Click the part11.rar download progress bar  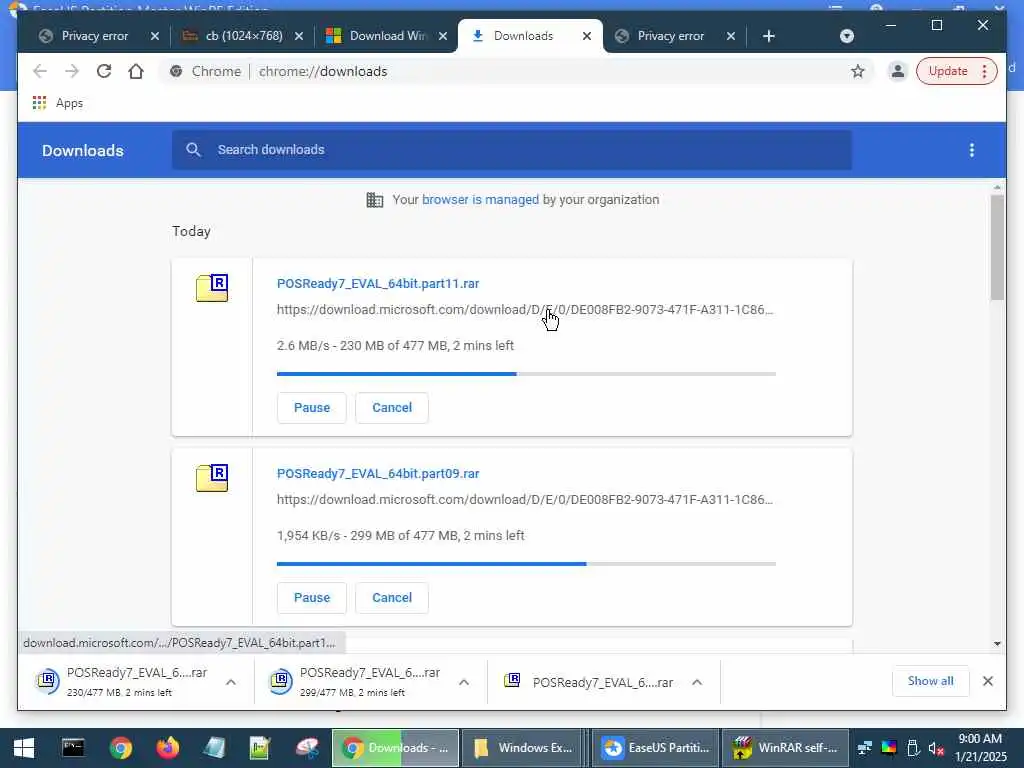(526, 374)
